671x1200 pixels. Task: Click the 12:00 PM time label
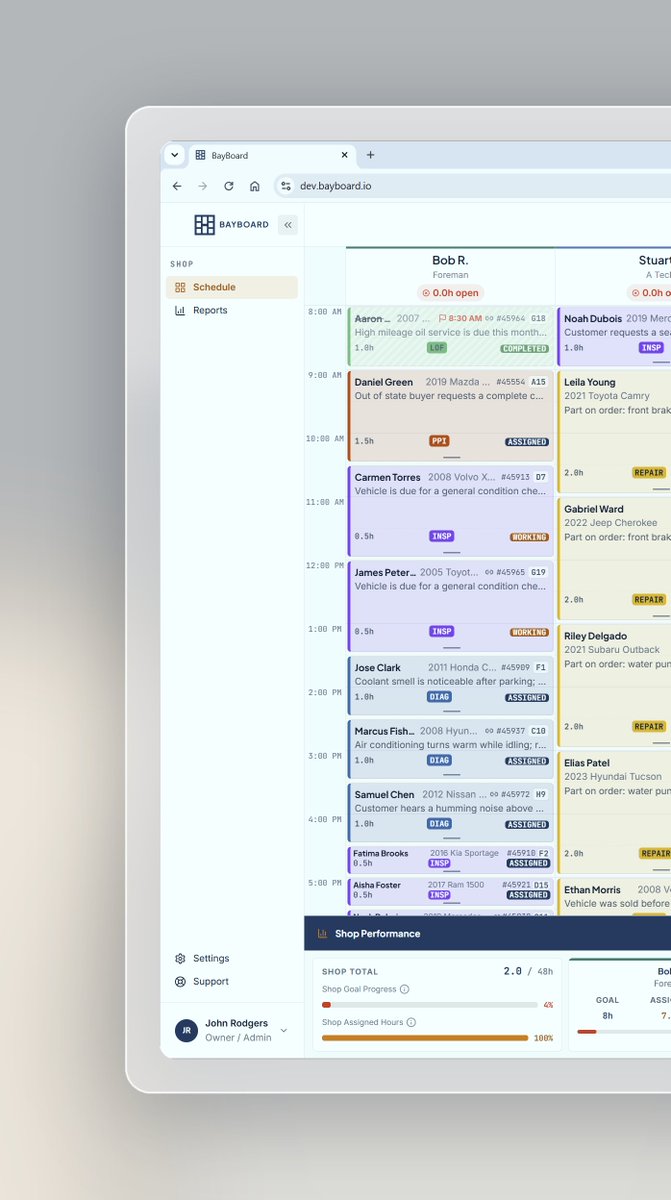(x=324, y=566)
